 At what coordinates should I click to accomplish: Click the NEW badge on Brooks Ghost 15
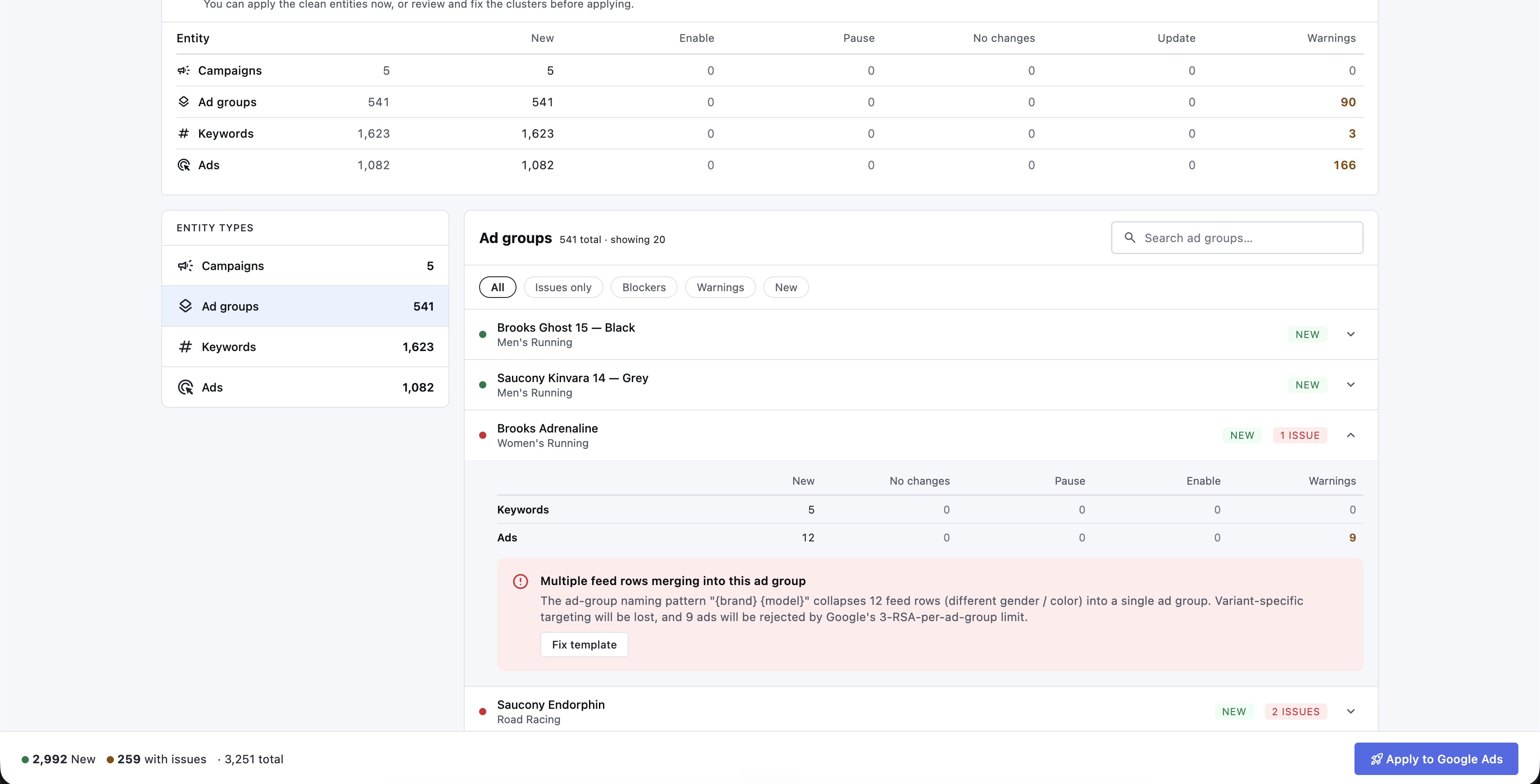1308,335
